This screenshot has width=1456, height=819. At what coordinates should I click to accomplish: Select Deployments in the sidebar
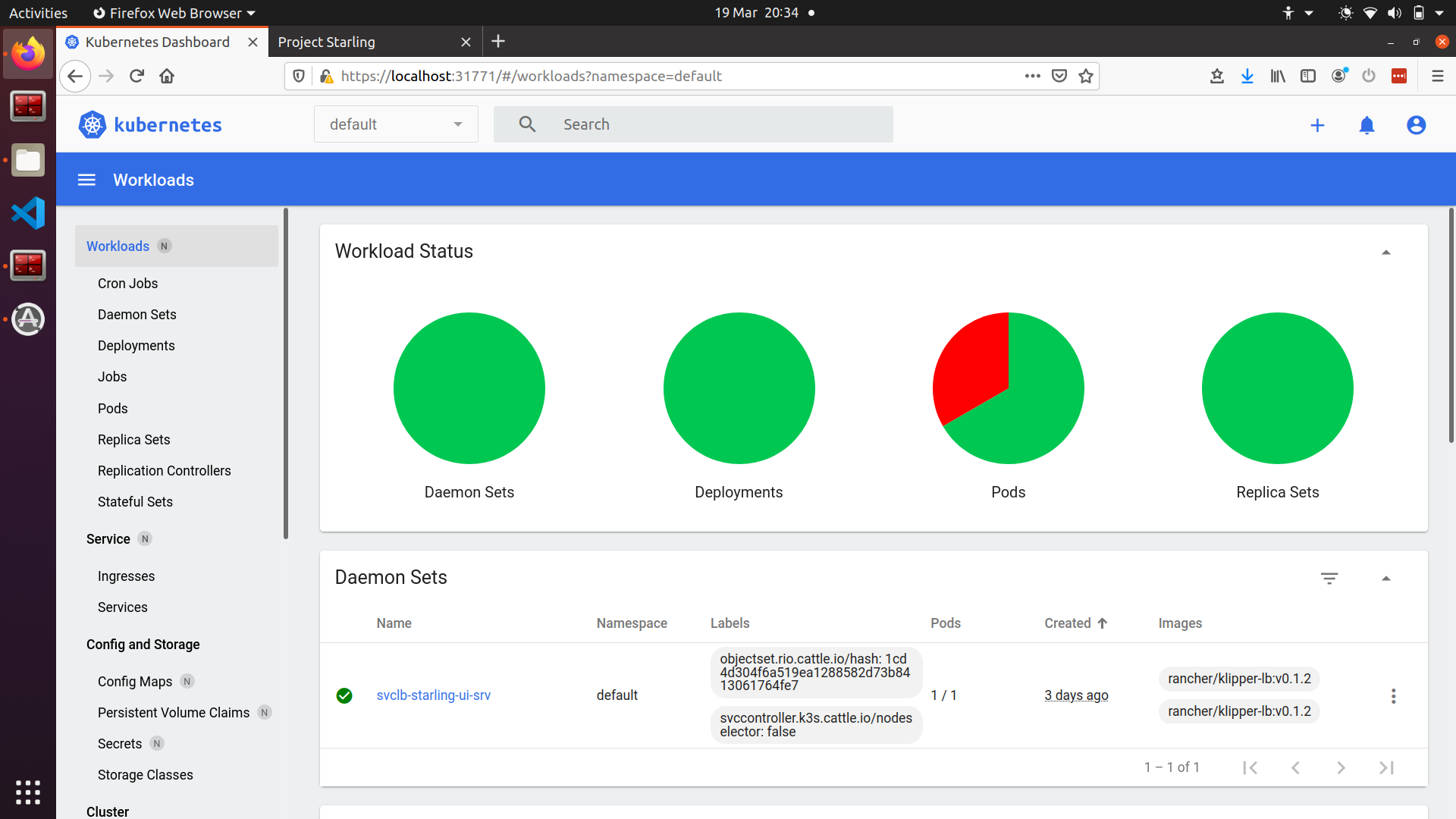coord(136,346)
